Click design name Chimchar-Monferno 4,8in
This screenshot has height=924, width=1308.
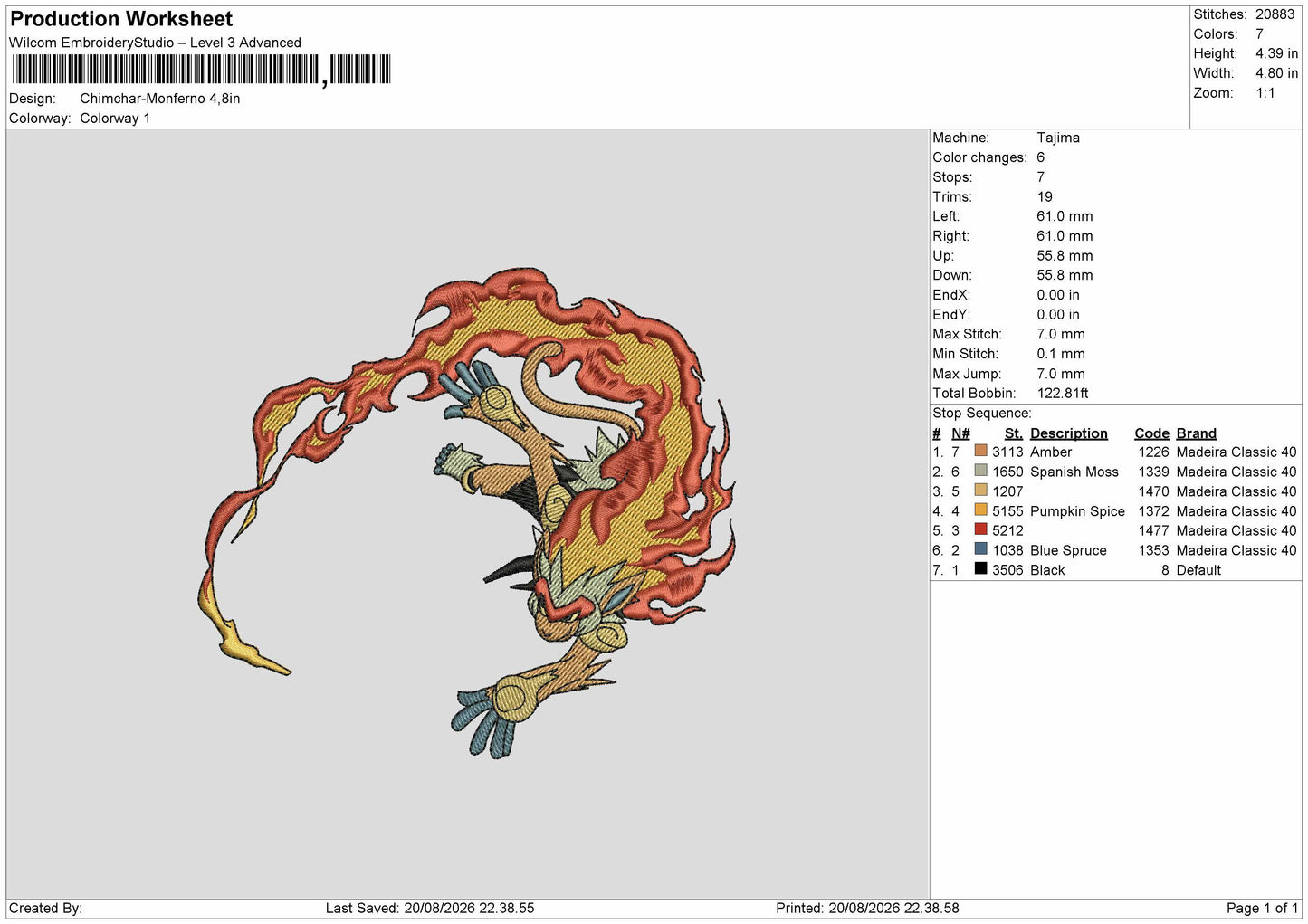coord(160,99)
